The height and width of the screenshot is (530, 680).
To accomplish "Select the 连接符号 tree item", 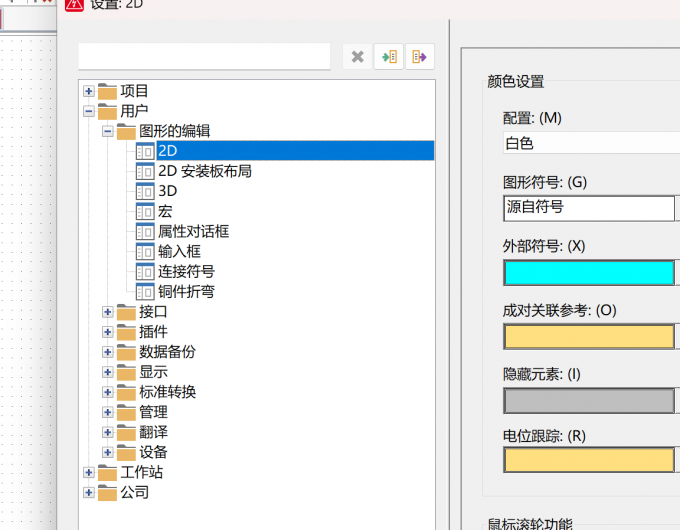I will coord(186,272).
